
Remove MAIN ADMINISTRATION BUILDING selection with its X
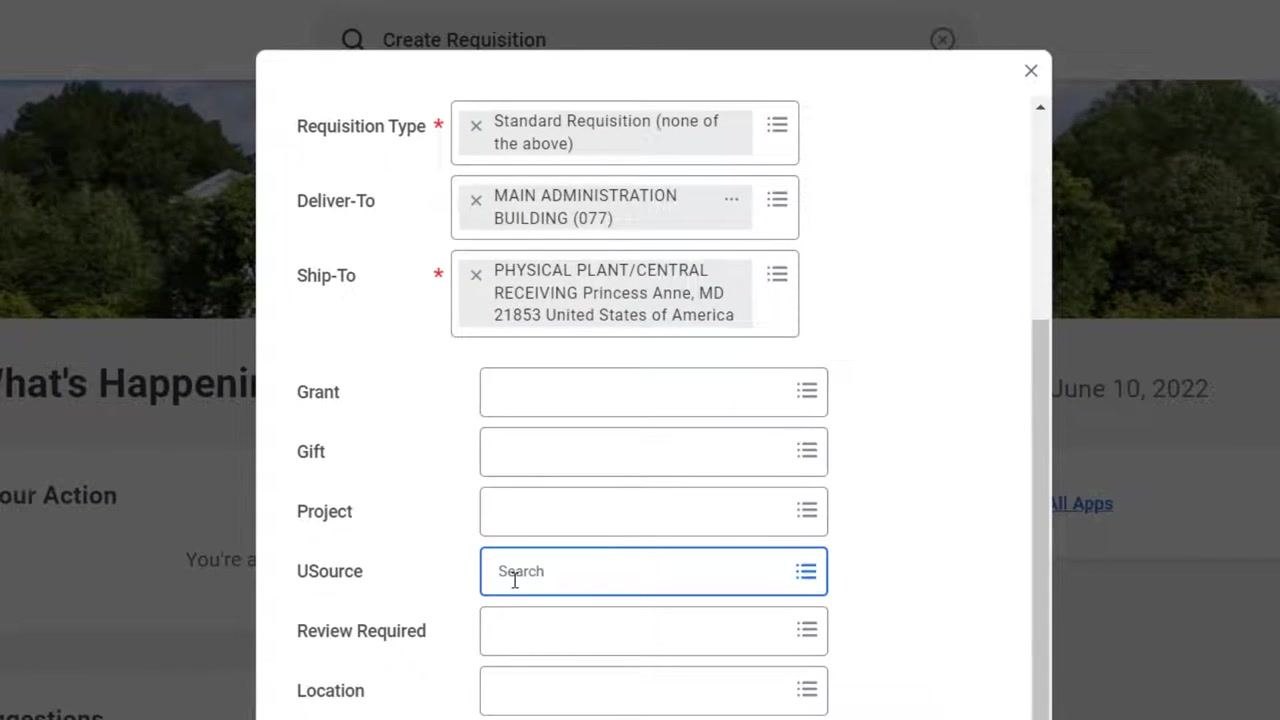pyautogui.click(x=476, y=201)
